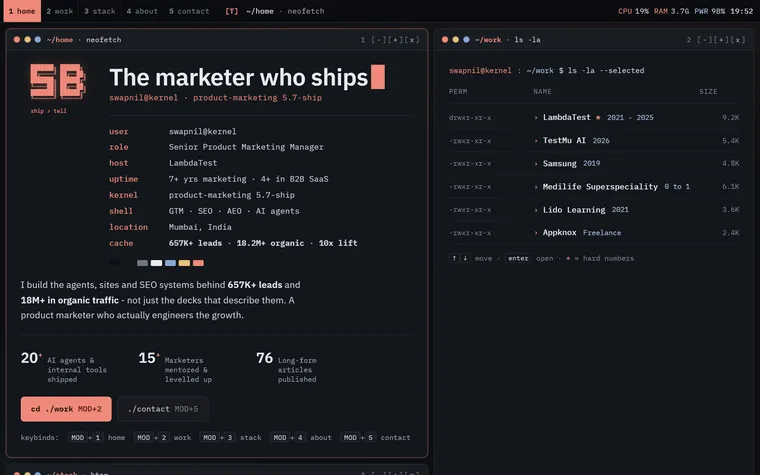Click the MOD+5 contact keybind

coord(376,438)
